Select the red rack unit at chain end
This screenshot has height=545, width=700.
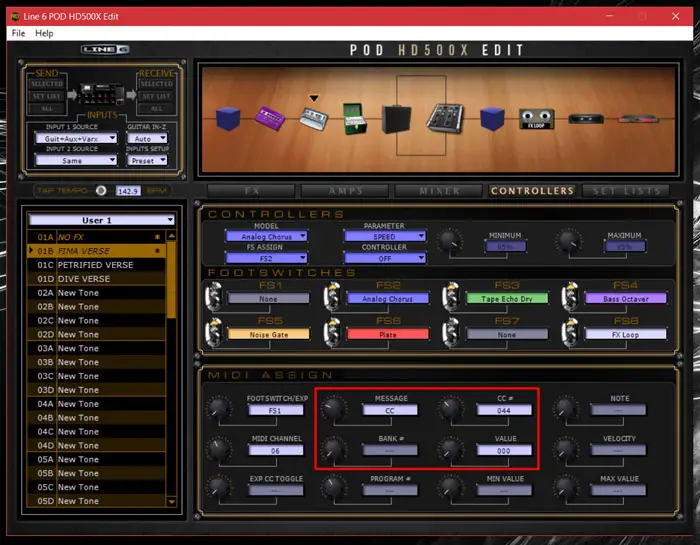(638, 119)
